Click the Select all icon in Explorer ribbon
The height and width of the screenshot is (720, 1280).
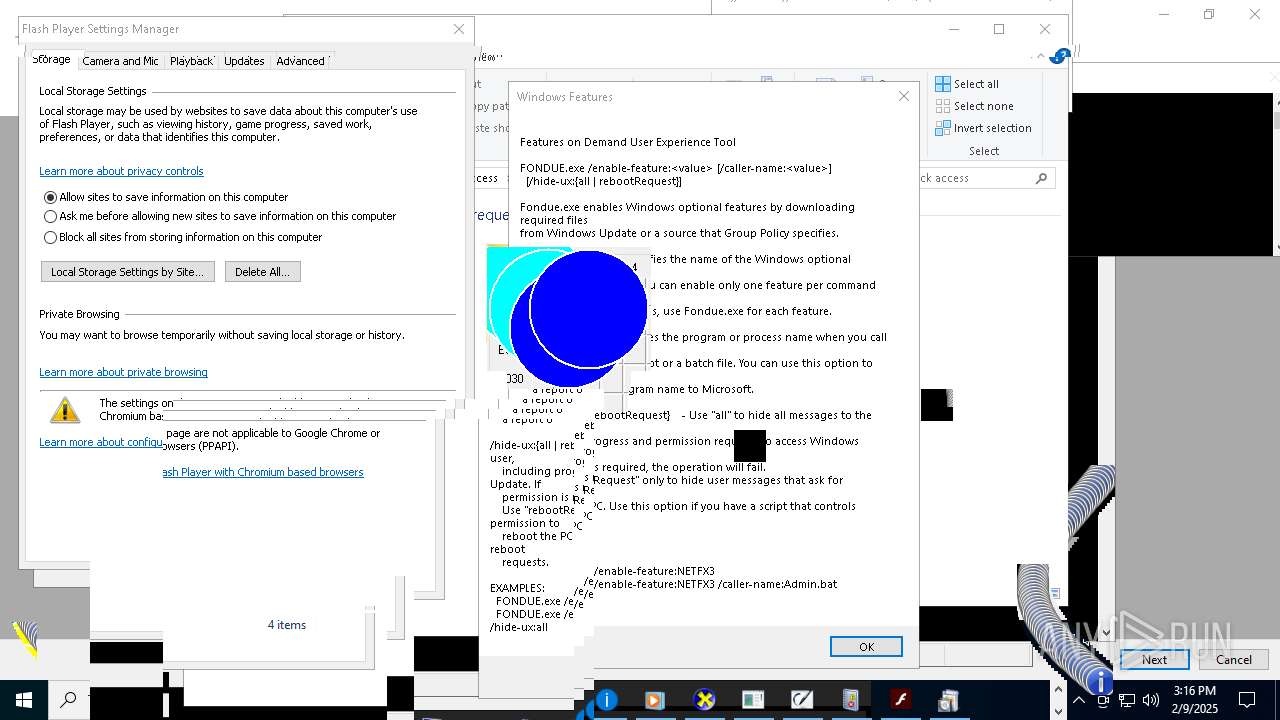pos(943,84)
